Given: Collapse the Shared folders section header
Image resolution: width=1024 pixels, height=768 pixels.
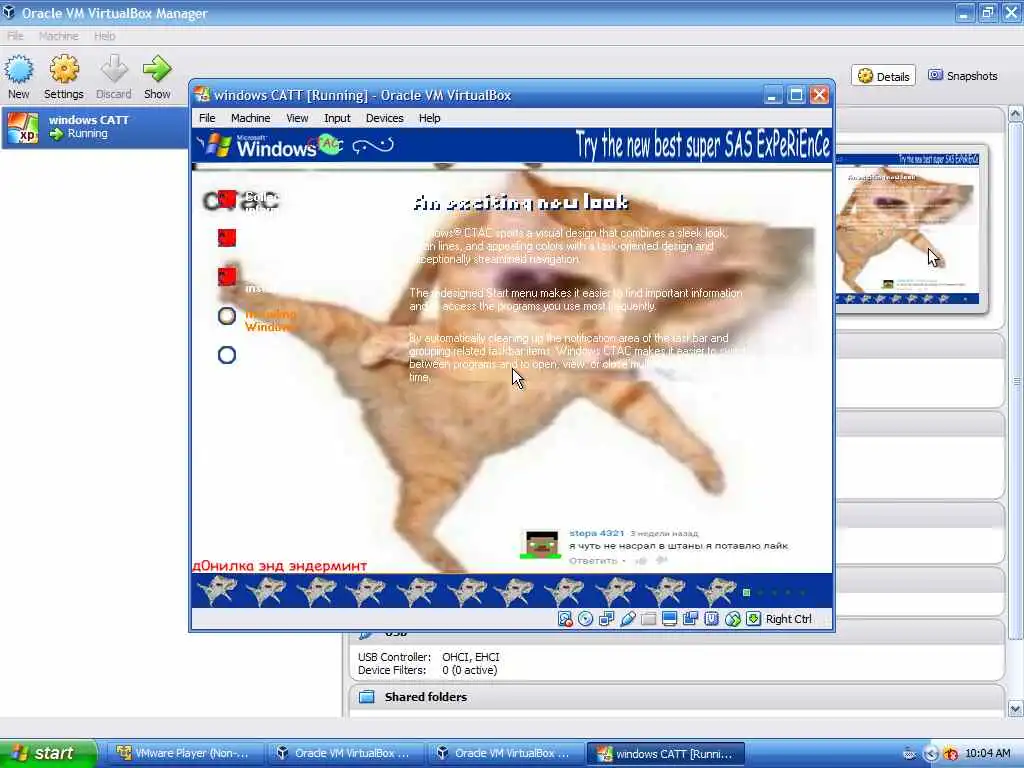Looking at the screenshot, I should [x=677, y=697].
